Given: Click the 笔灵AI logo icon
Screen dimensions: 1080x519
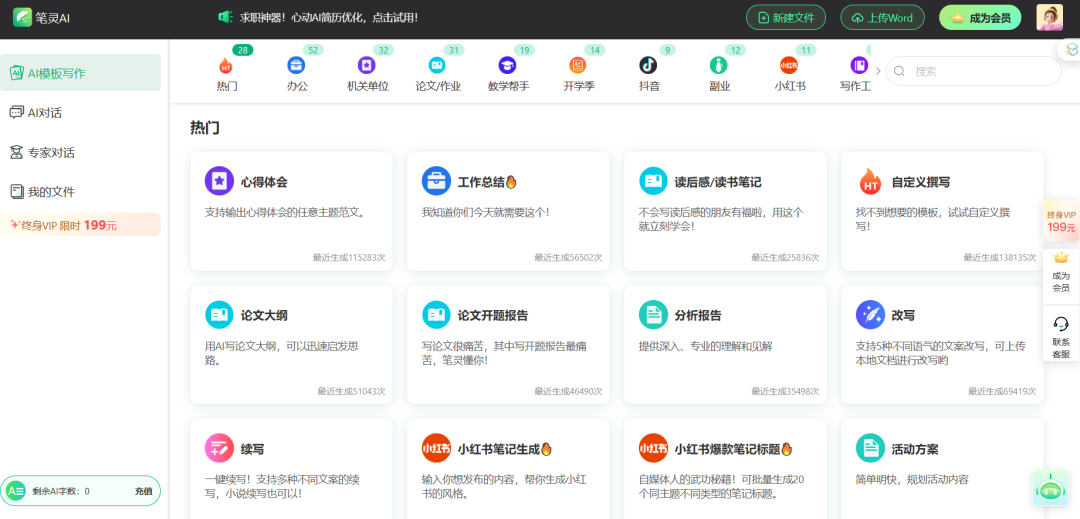Looking at the screenshot, I should click(22, 18).
